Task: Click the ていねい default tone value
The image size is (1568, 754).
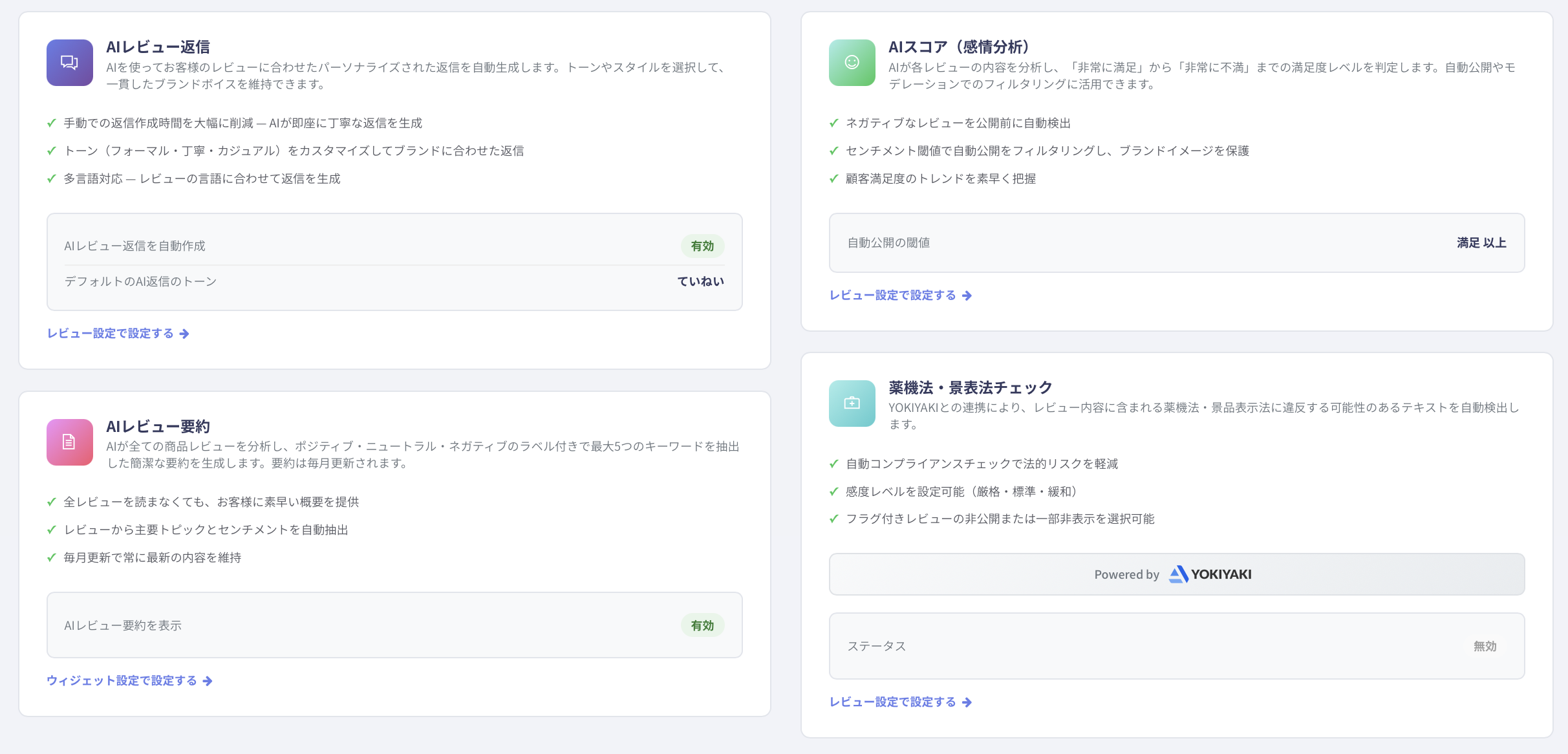Action: point(700,281)
